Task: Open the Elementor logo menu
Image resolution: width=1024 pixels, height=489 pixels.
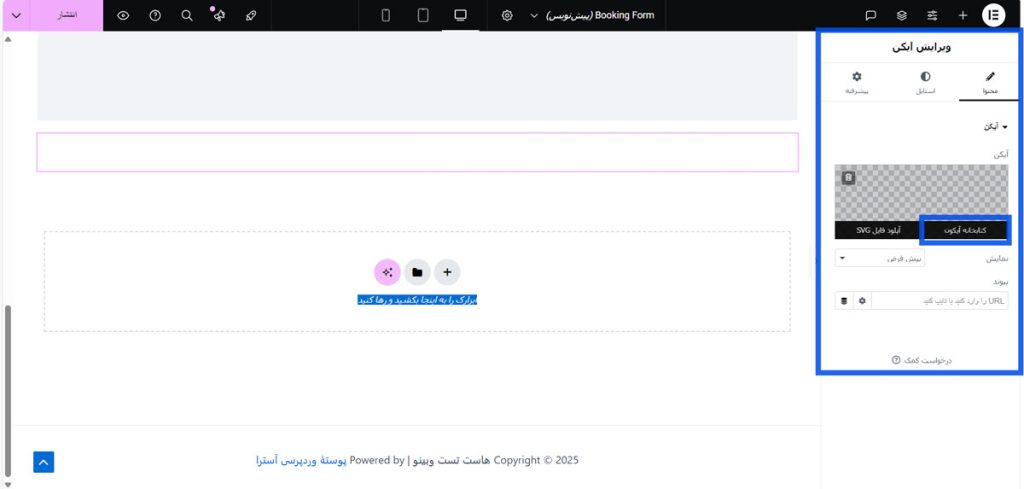Action: [x=993, y=15]
